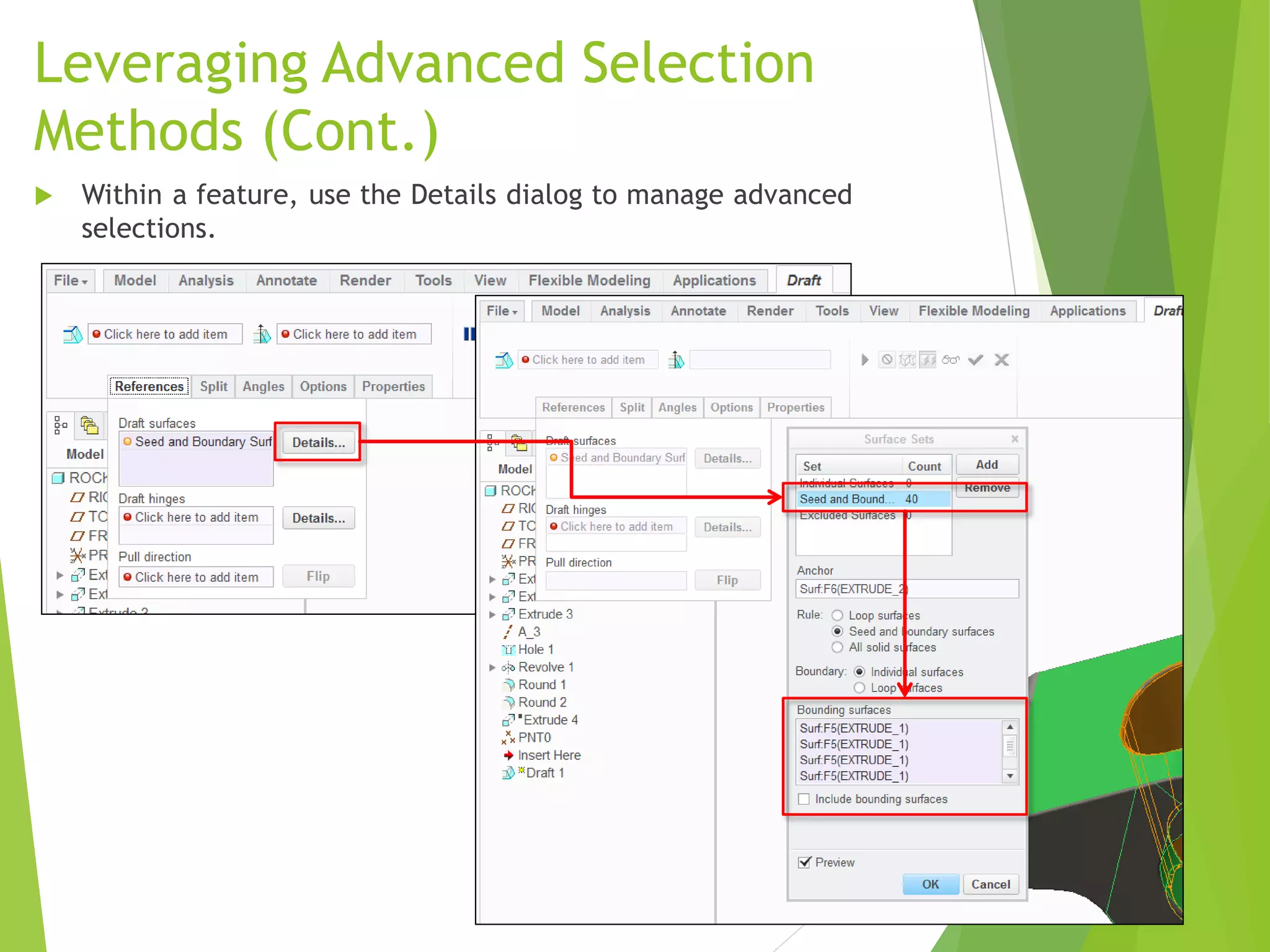Expand second Ext node in right window tree
The image size is (1270, 952).
(492, 597)
